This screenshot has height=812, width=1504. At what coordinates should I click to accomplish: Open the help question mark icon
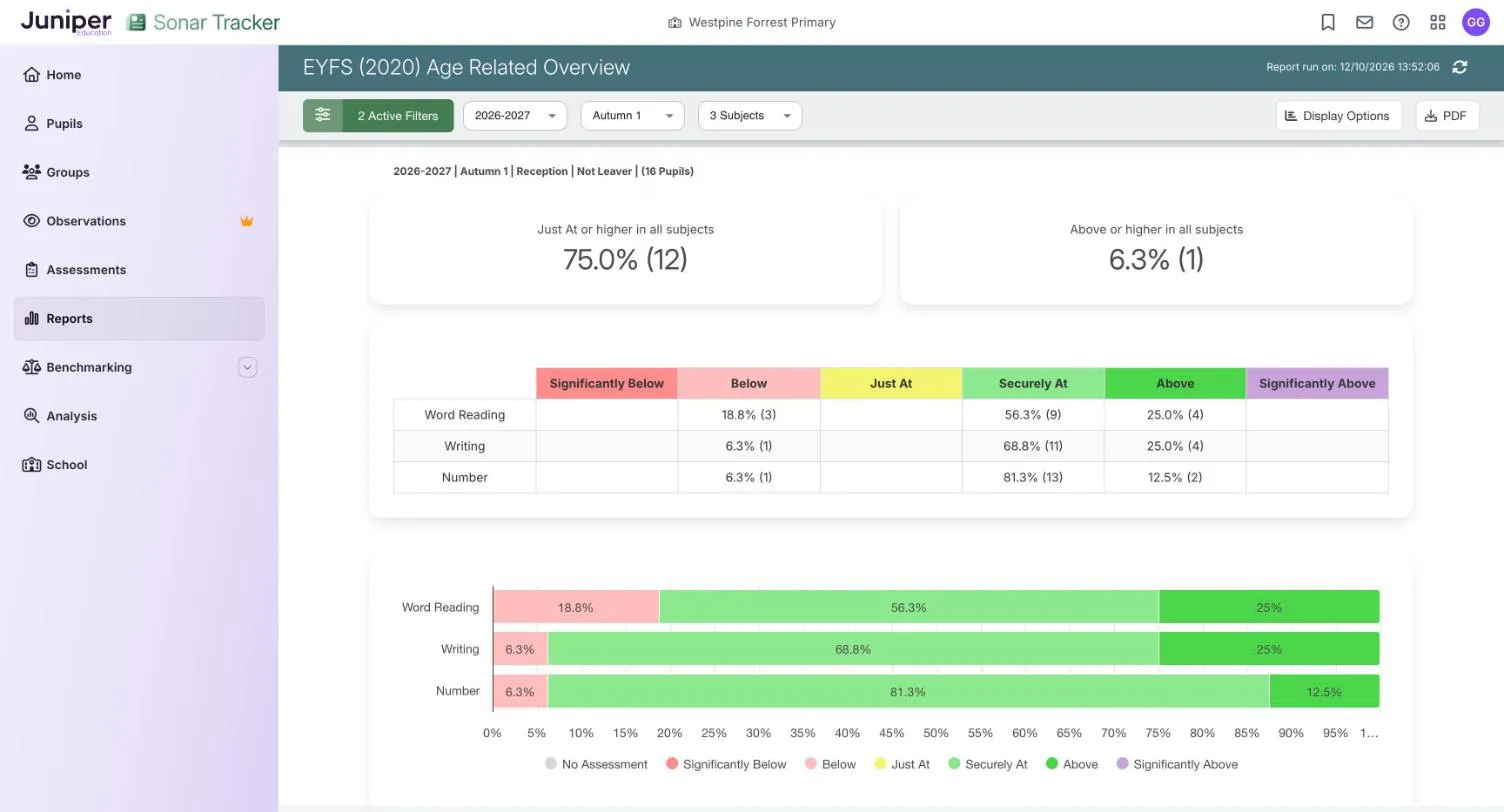click(1401, 22)
